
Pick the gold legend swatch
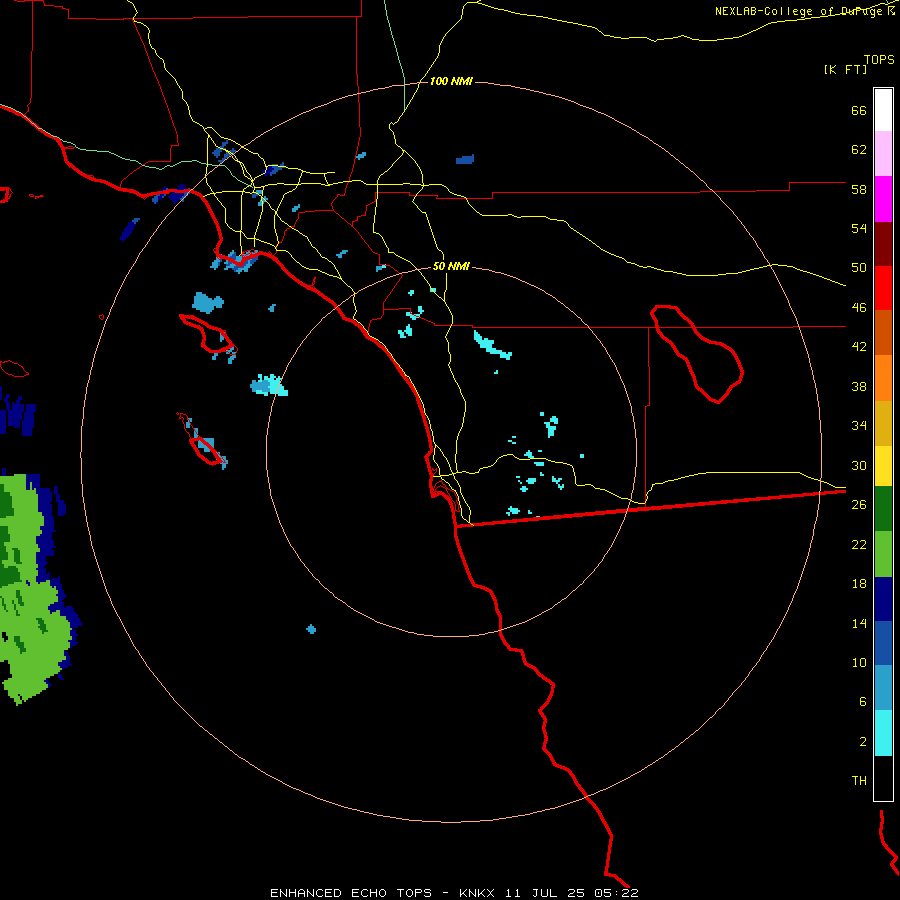point(883,423)
